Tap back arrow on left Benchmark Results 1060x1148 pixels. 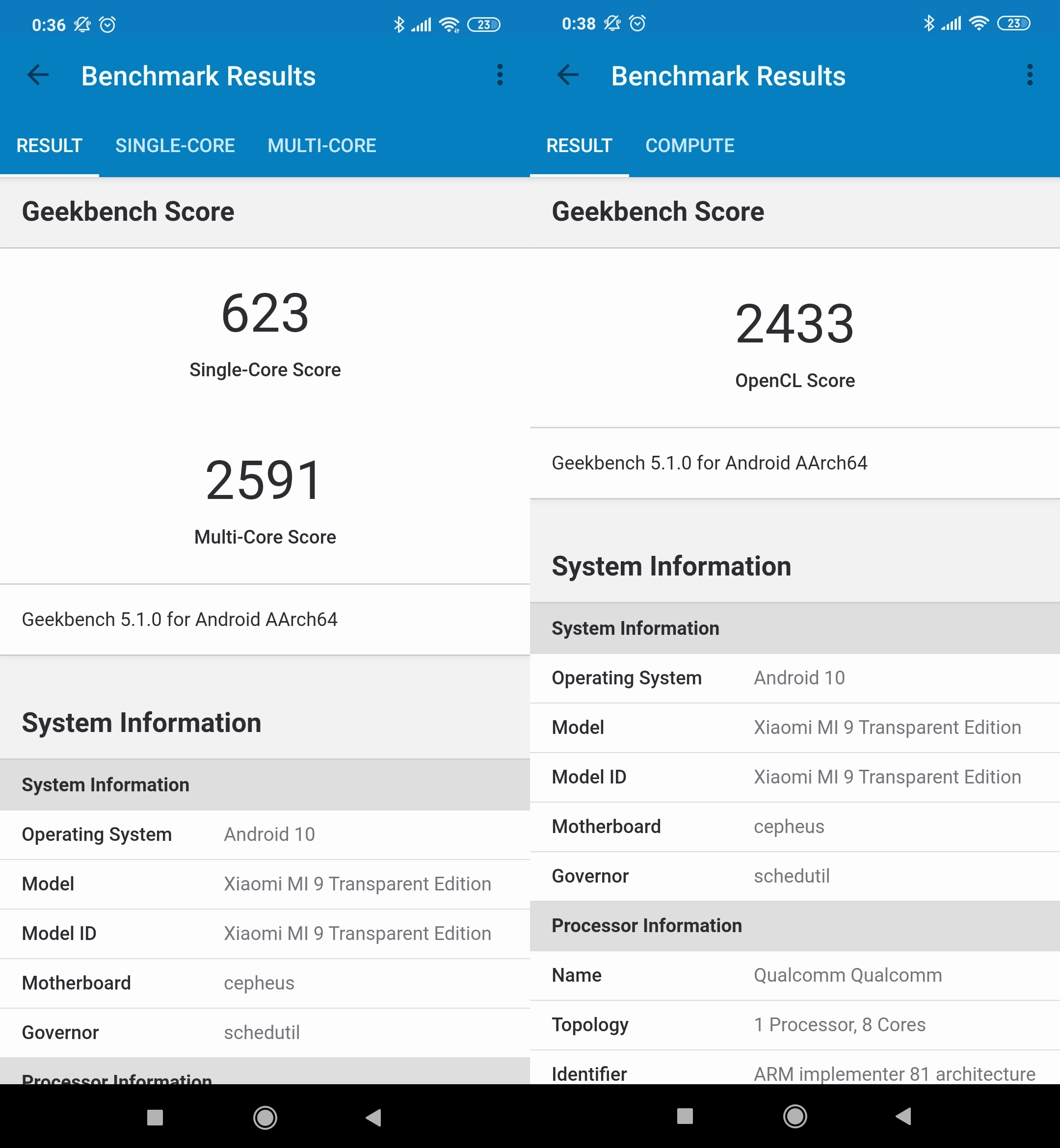click(38, 75)
